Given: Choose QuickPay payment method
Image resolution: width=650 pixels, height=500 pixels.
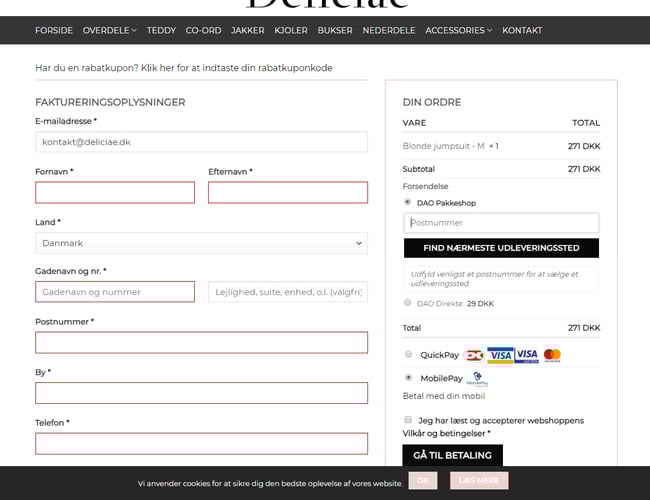Looking at the screenshot, I should pos(408,354).
